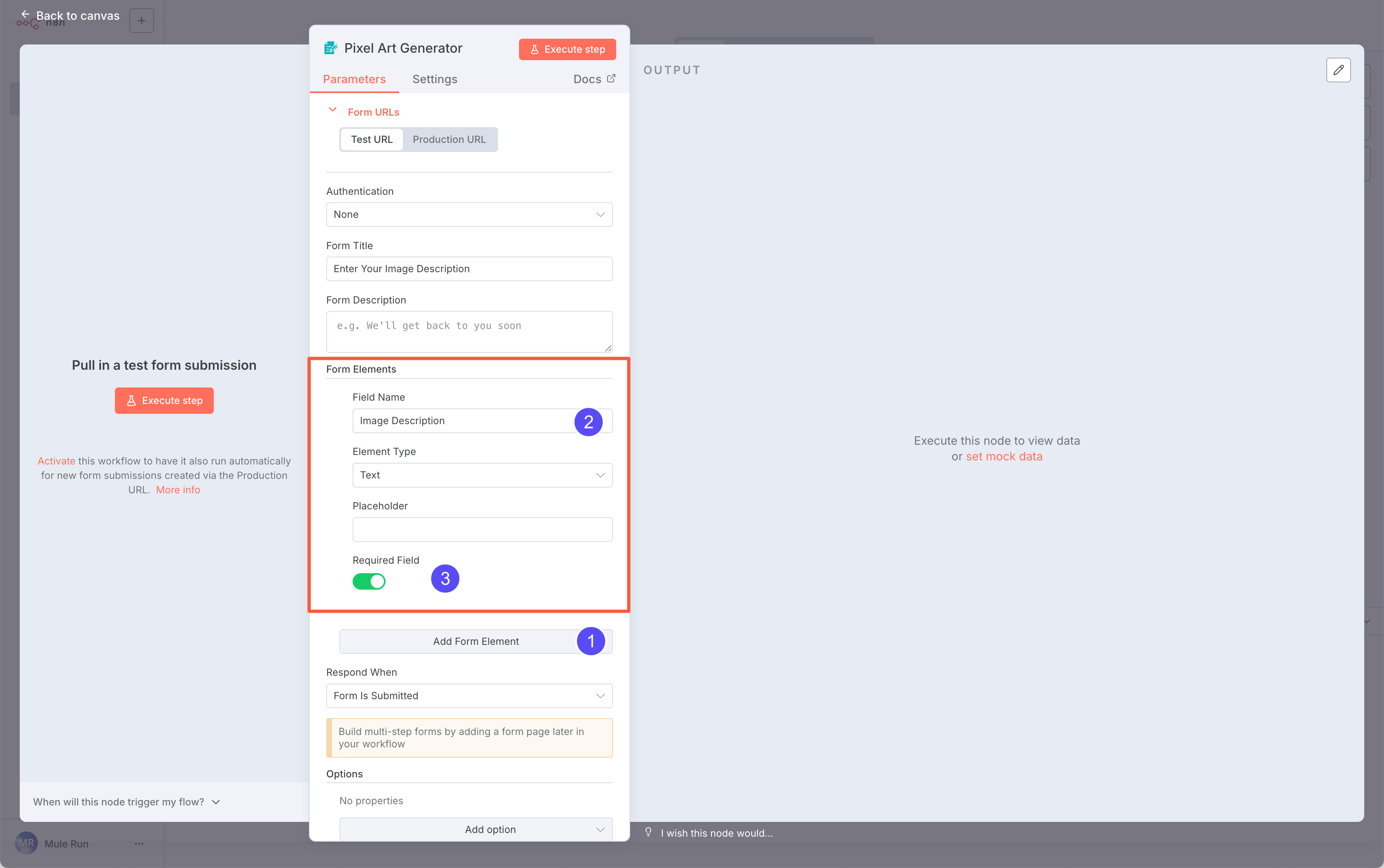The image size is (1384, 868).
Task: Disable the Required Field toggle
Action: [369, 581]
